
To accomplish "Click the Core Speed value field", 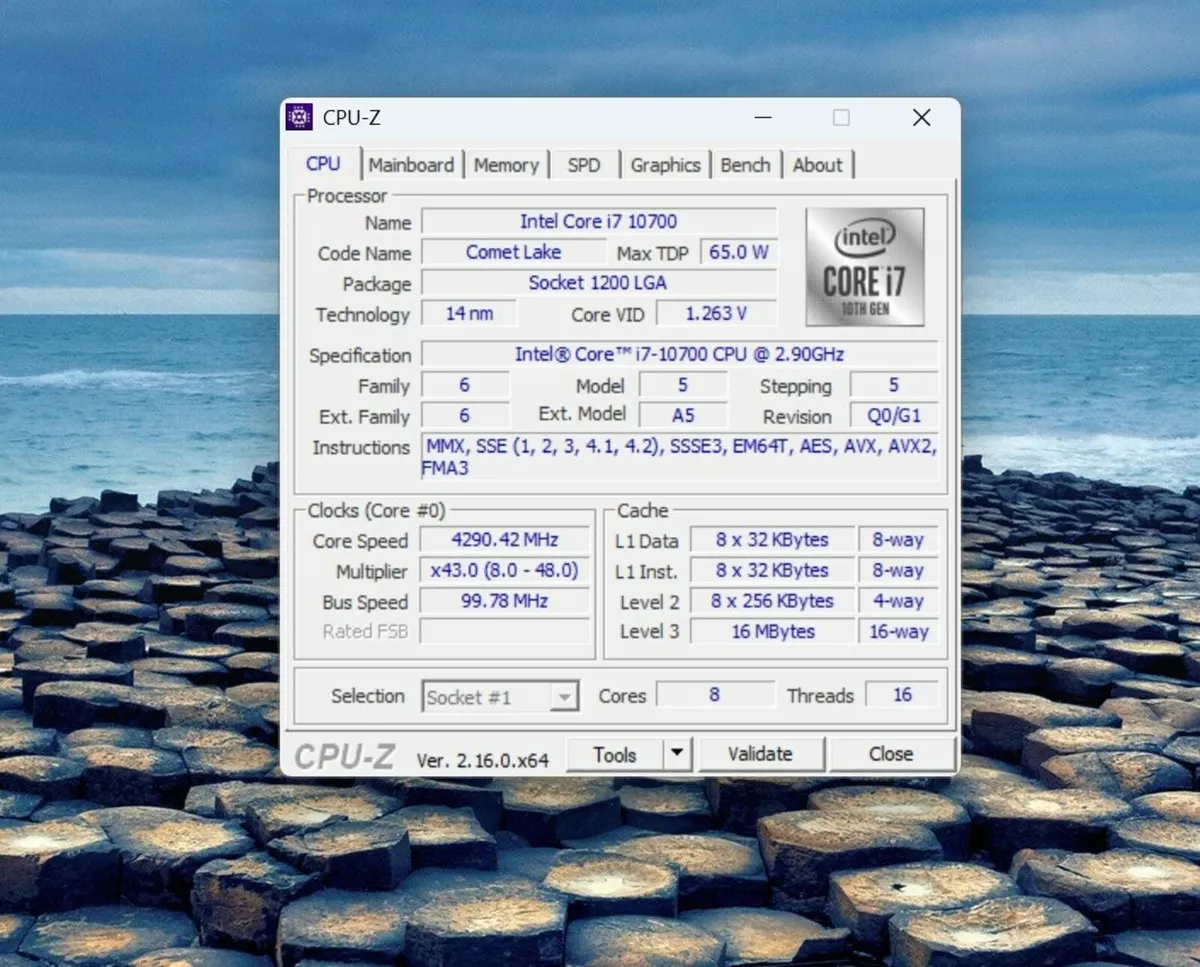I will coord(504,540).
